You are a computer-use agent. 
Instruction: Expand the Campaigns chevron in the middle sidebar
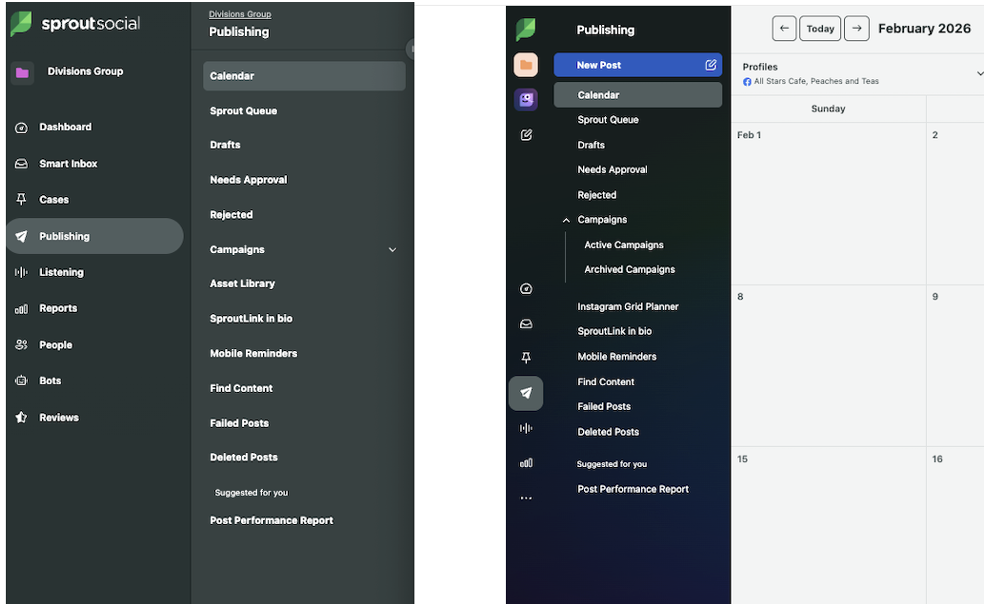[392, 249]
